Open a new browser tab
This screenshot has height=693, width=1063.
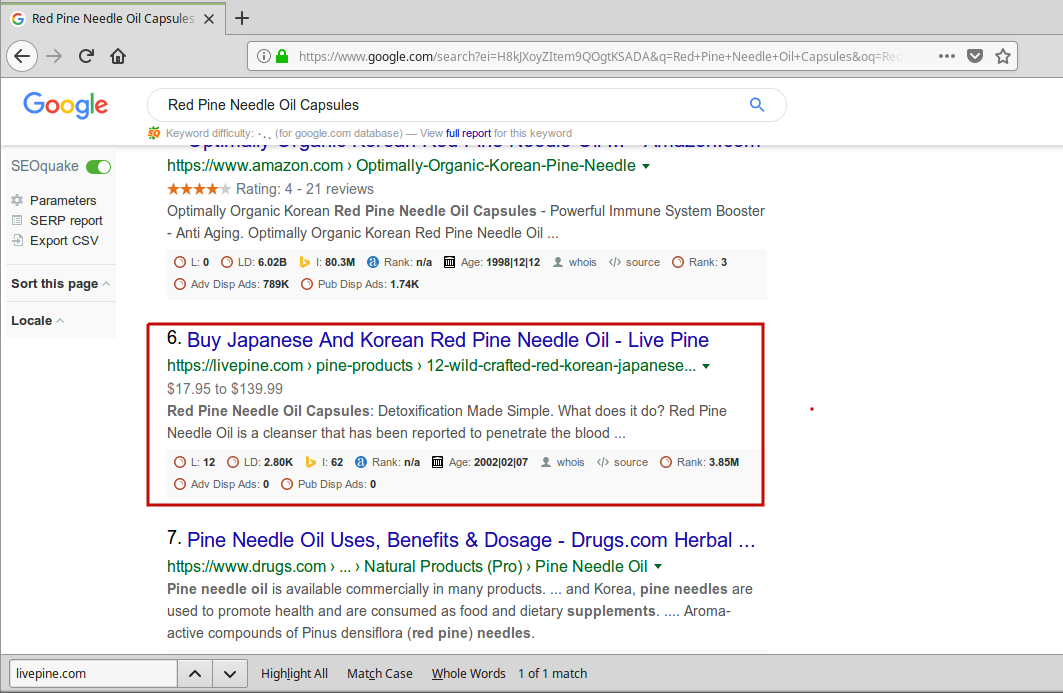click(x=242, y=18)
